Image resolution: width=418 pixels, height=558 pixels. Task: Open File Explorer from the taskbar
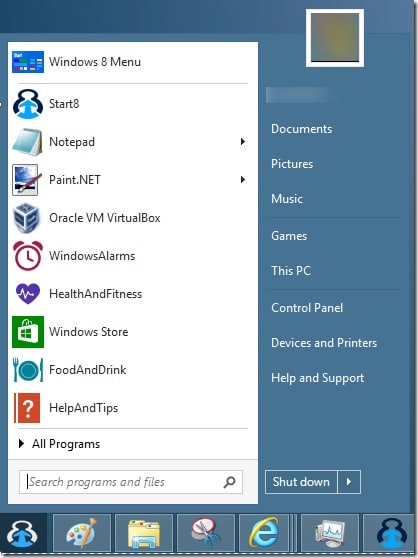coord(144,533)
